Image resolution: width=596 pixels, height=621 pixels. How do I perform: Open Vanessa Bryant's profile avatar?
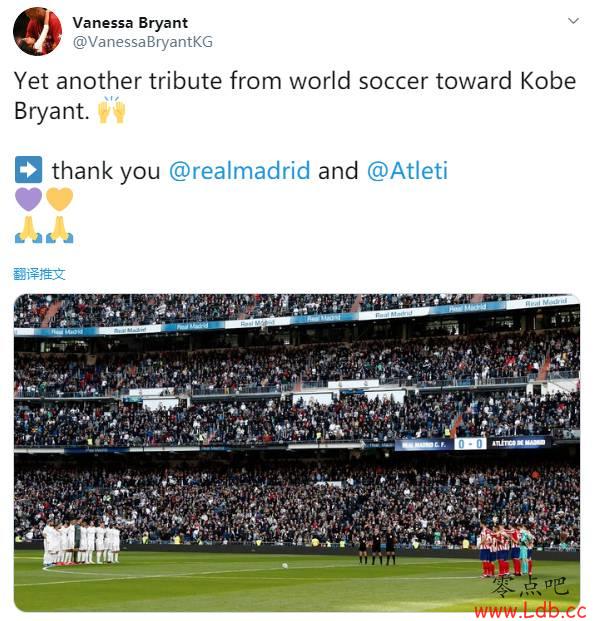point(38,31)
